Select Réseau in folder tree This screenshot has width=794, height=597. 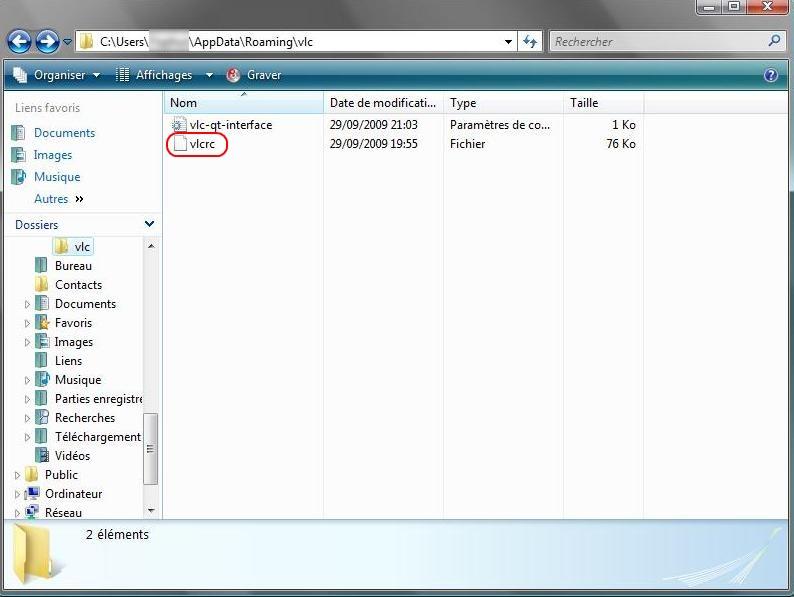63,512
